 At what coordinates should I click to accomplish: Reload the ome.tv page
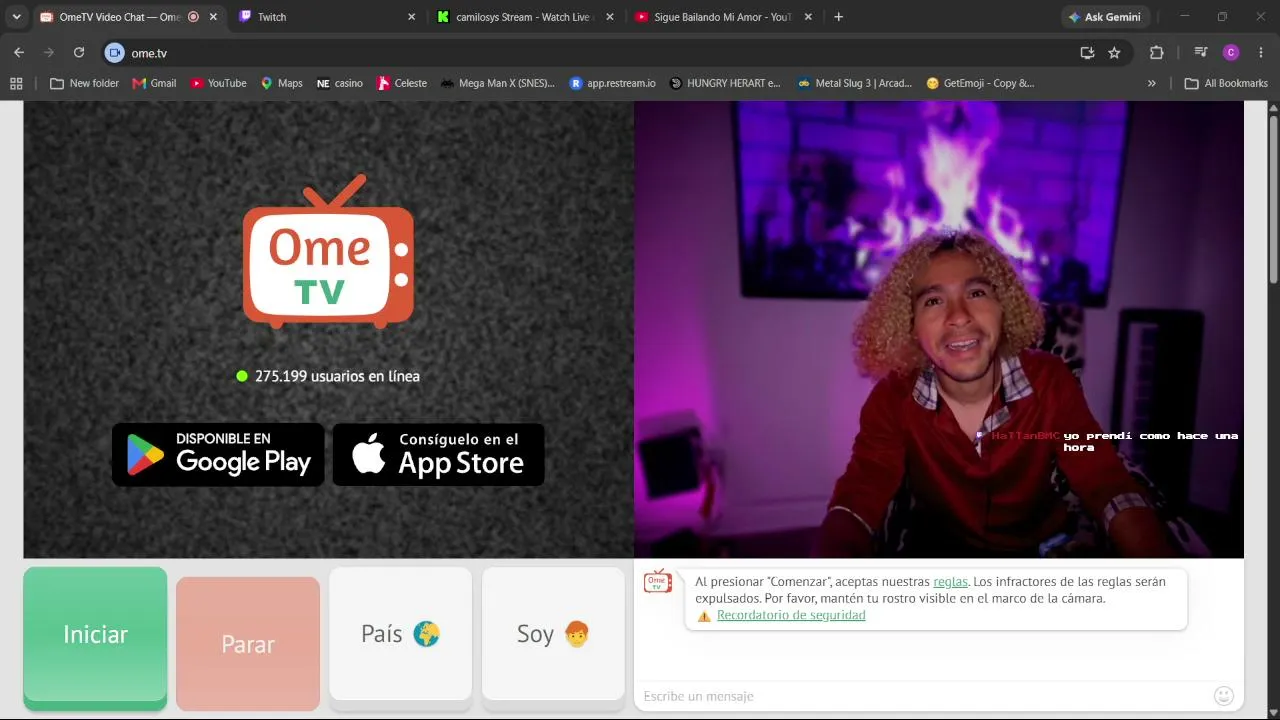pos(79,53)
